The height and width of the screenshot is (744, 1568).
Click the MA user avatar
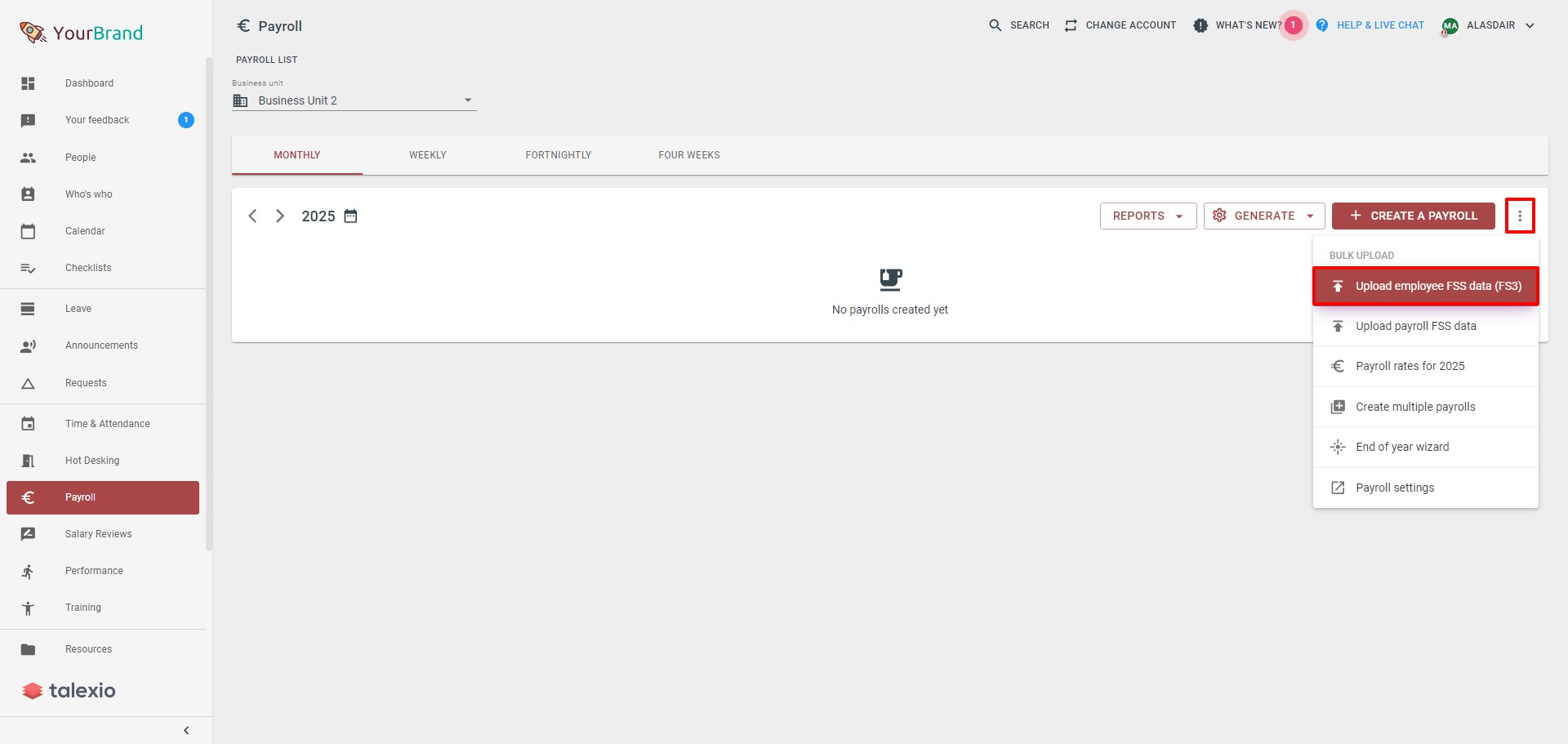pyautogui.click(x=1450, y=26)
